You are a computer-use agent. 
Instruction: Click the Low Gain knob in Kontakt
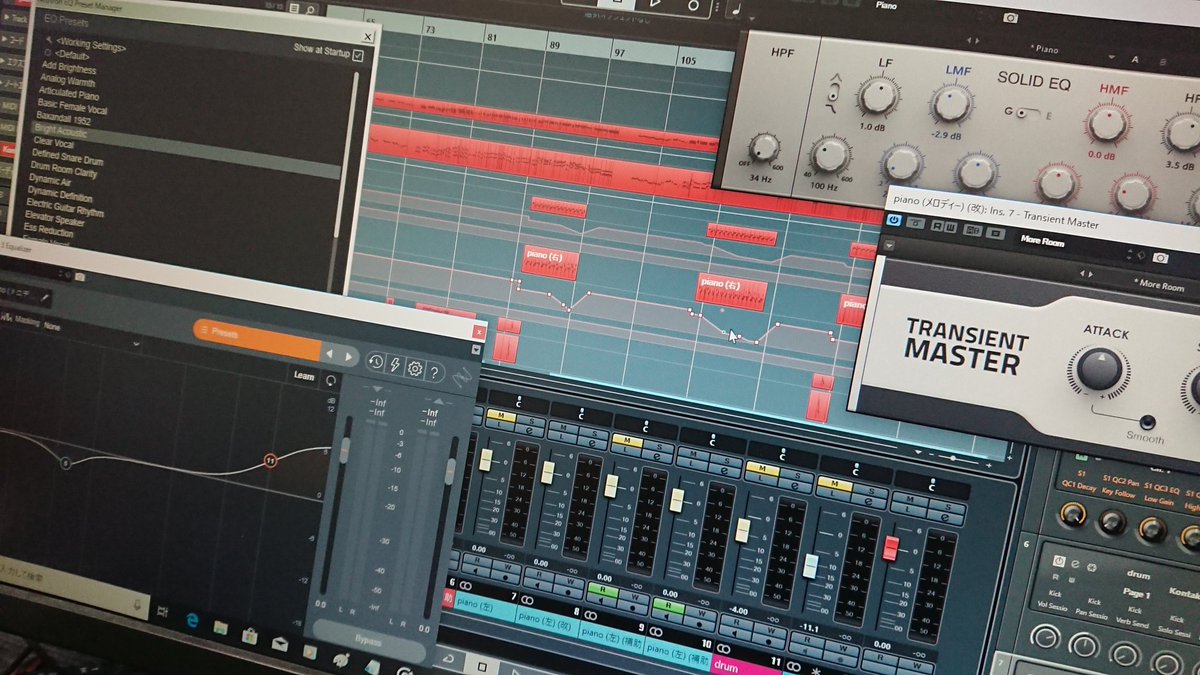point(1152,528)
